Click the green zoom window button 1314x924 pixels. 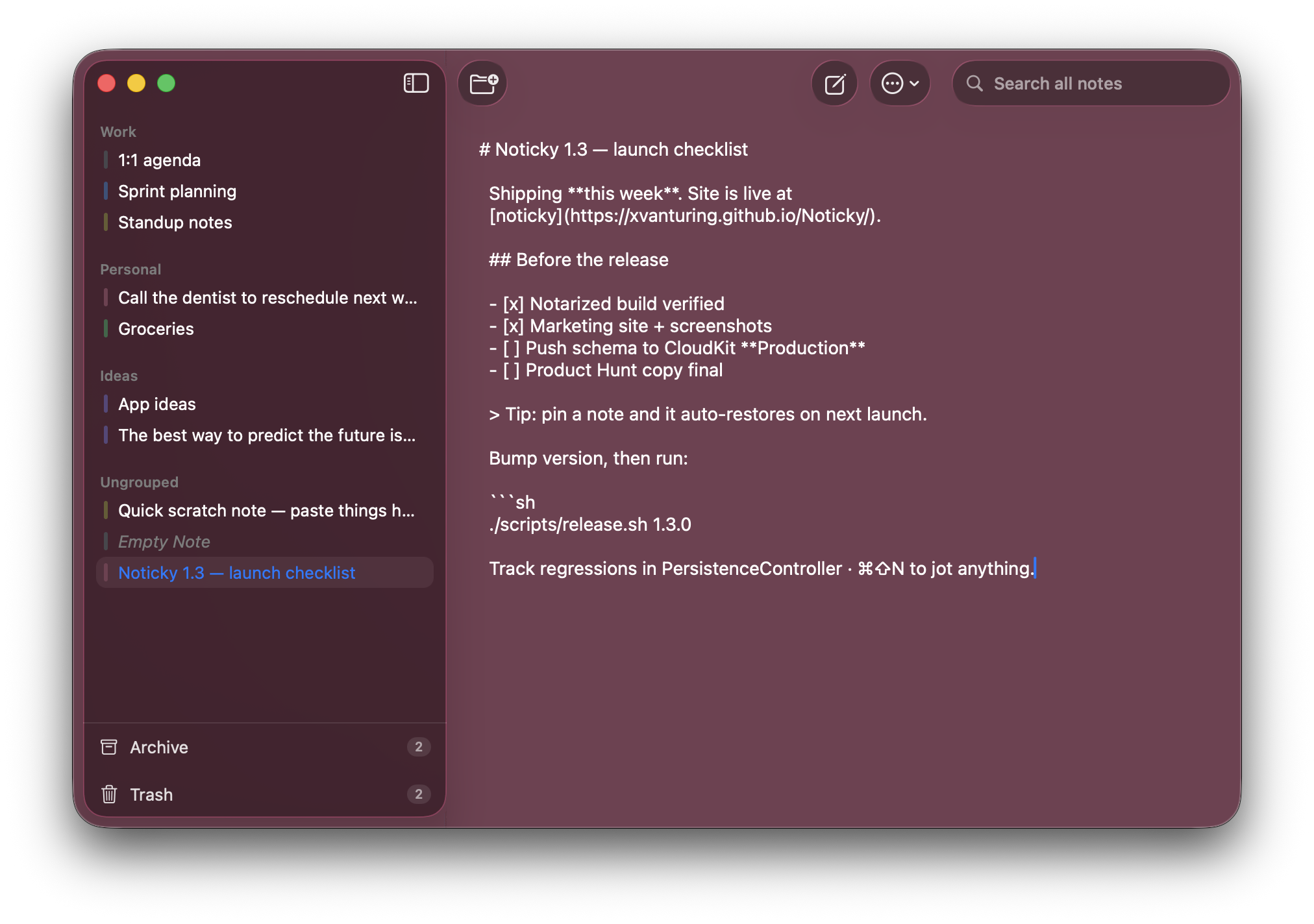point(166,83)
